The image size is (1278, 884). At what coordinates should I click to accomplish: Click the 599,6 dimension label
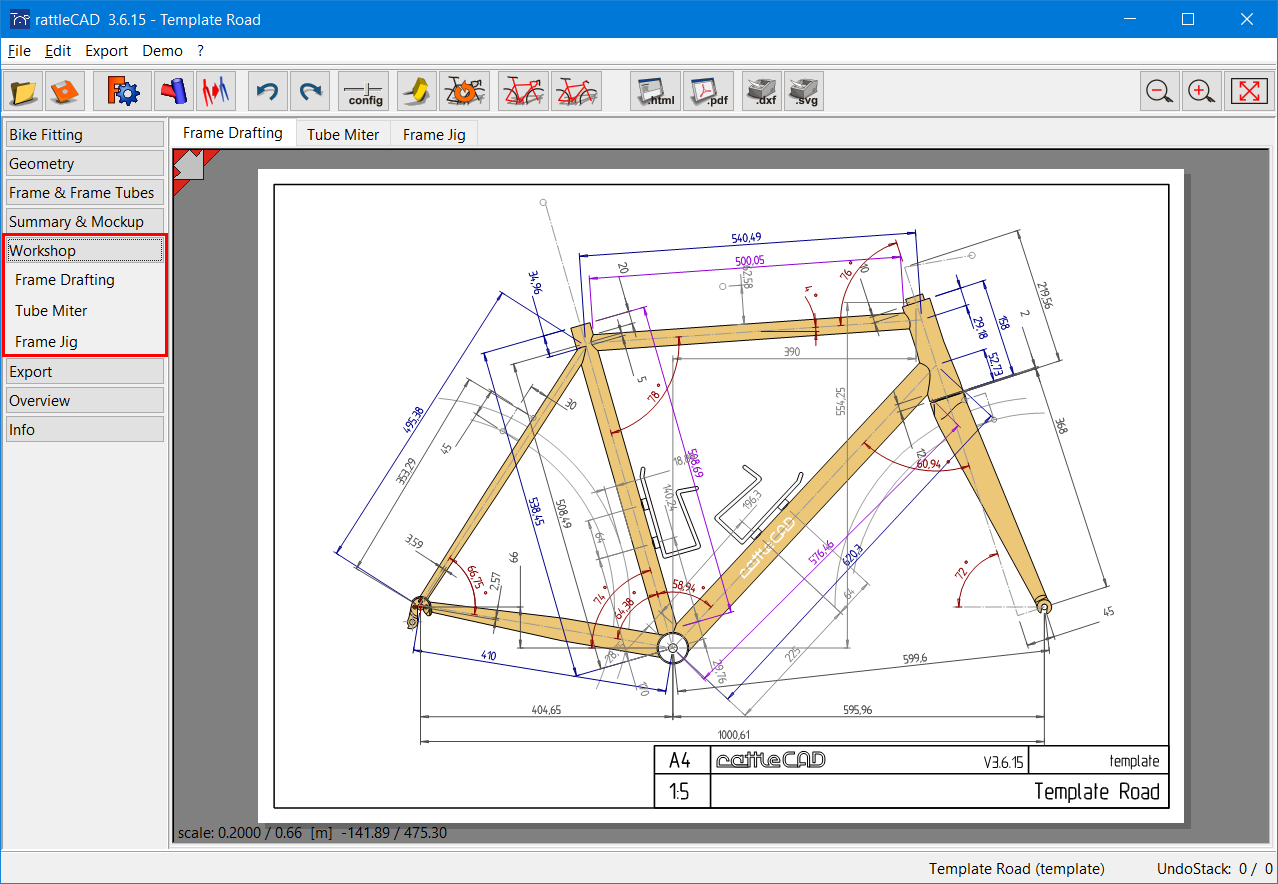tap(914, 657)
